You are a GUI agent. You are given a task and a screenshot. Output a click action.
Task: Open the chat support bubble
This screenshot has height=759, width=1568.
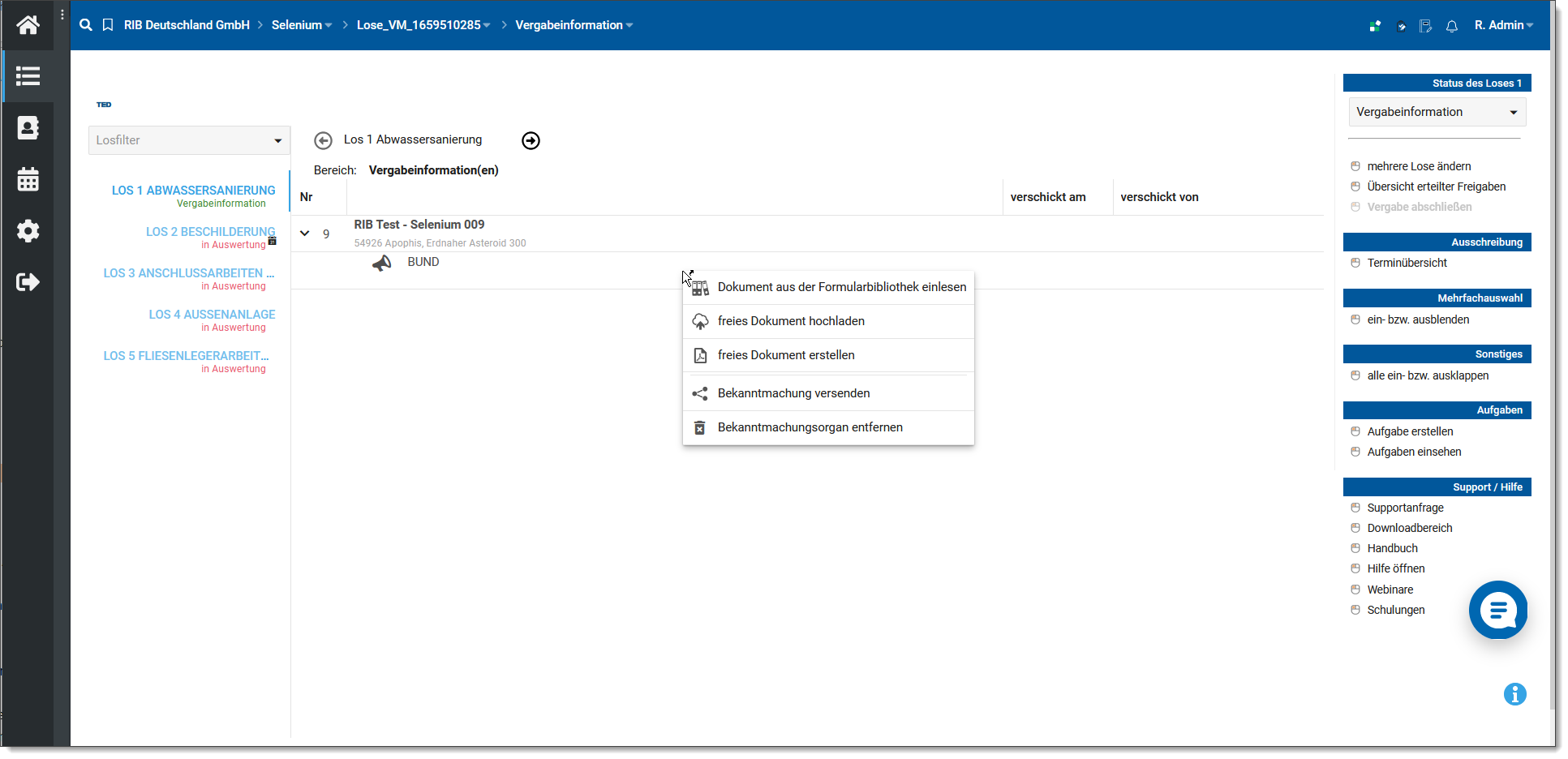click(x=1498, y=610)
